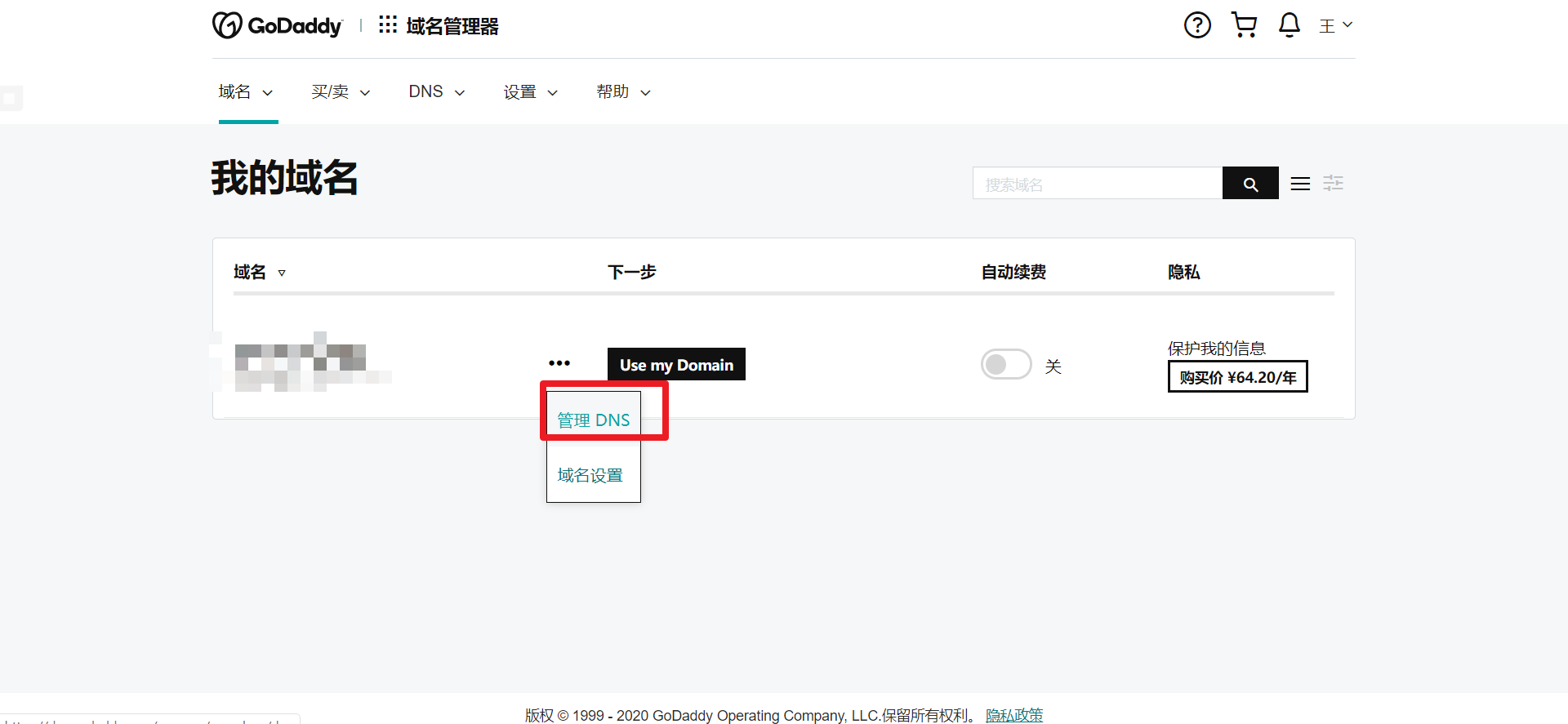
Task: Click the three-dots menu for the domain
Action: click(x=559, y=363)
